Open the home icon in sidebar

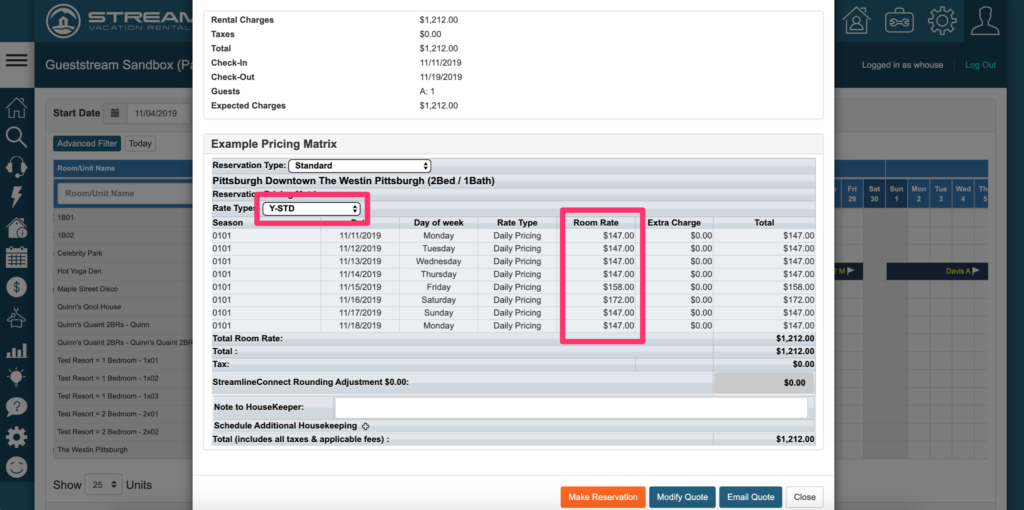(16, 107)
